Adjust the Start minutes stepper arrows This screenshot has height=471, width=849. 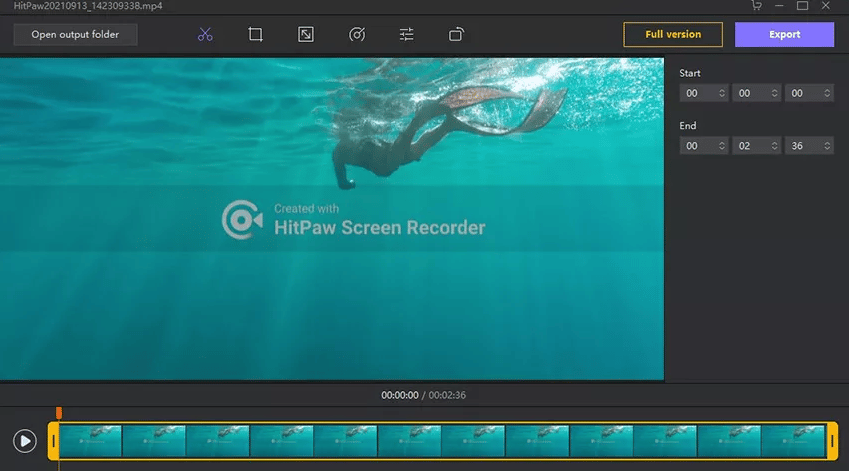tap(774, 93)
